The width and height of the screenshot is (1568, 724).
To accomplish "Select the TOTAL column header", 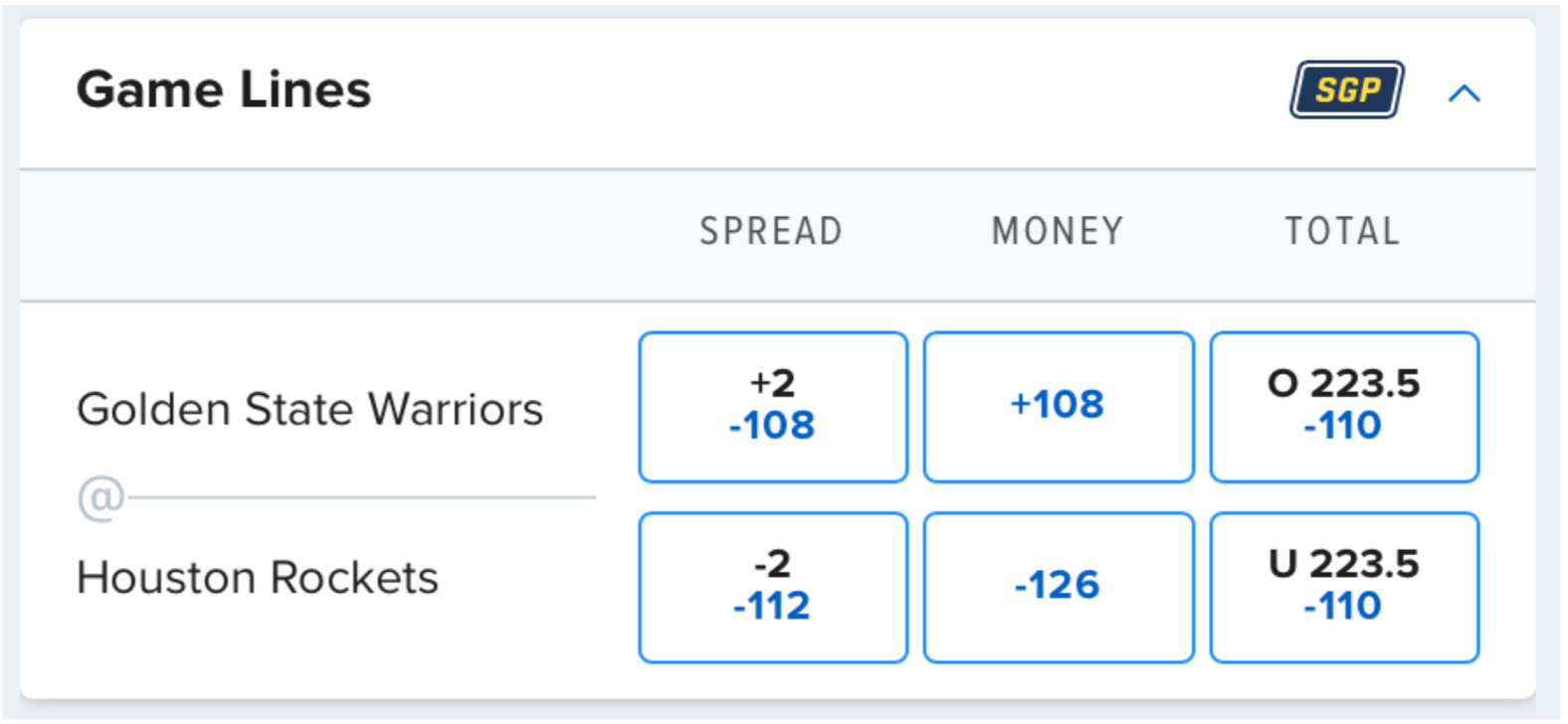I will coord(1342,232).
